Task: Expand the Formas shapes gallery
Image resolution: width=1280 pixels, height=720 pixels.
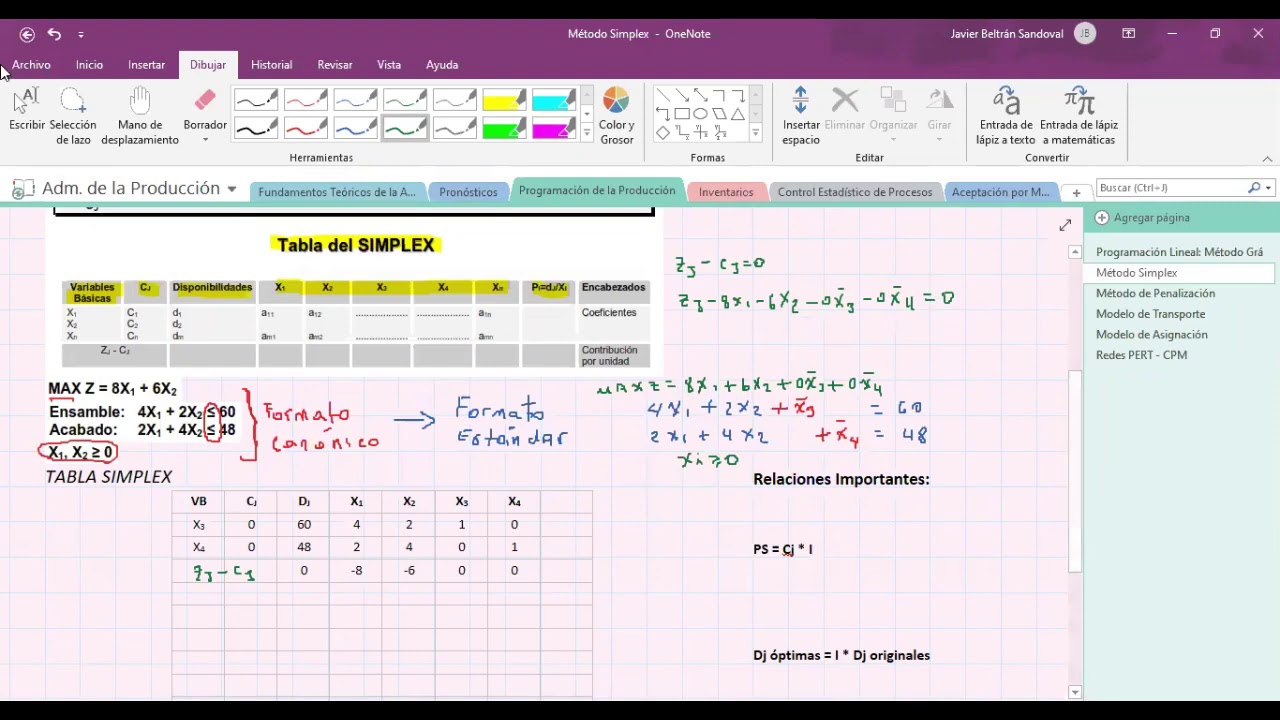Action: (755, 133)
